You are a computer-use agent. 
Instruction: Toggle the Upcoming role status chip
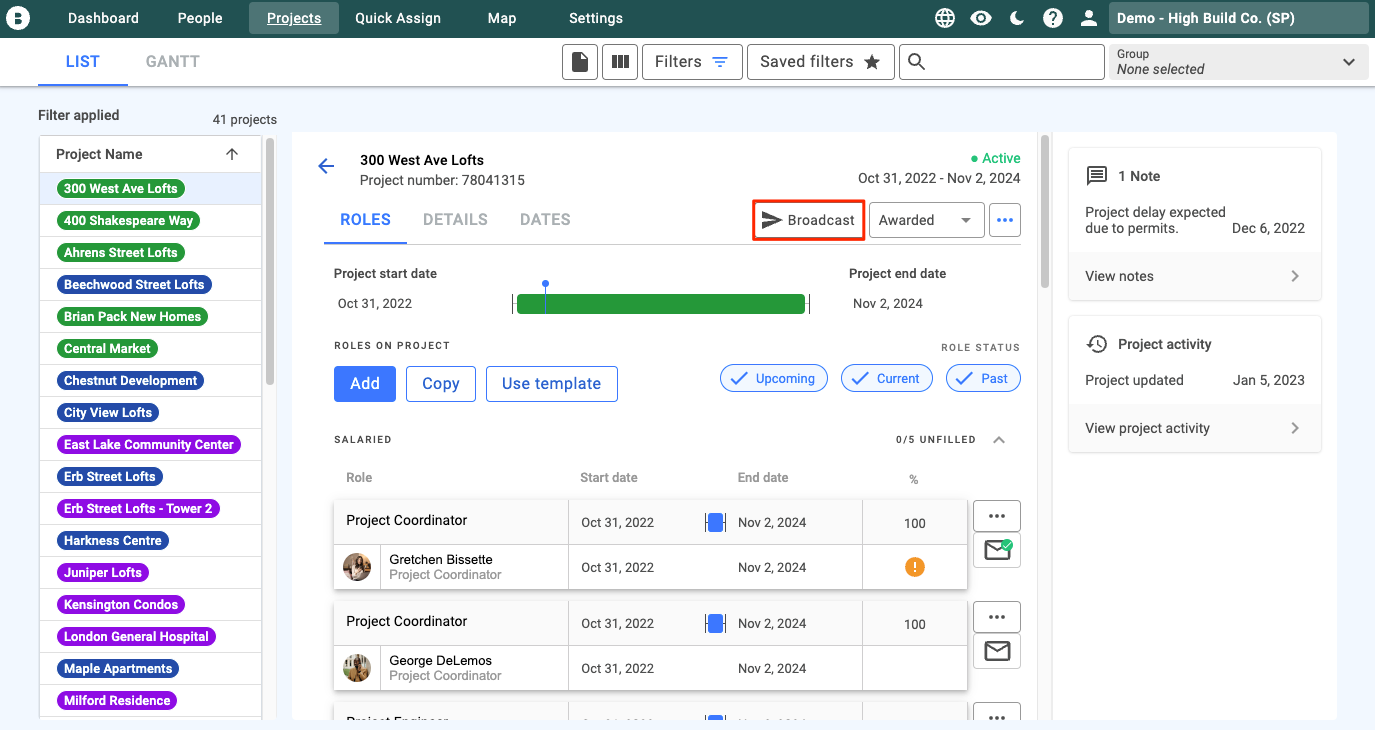[x=774, y=378]
